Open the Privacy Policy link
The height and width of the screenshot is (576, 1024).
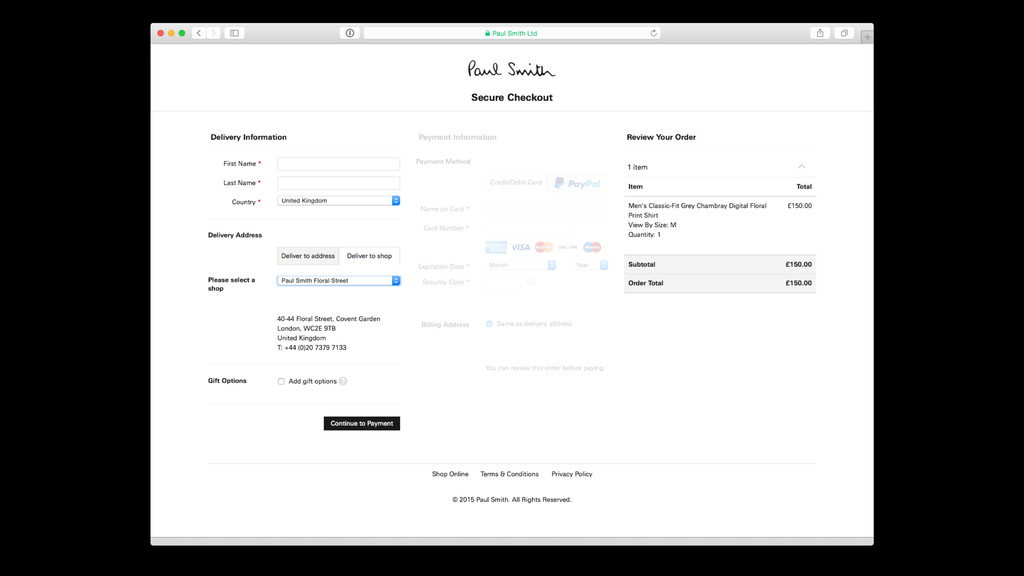point(571,474)
